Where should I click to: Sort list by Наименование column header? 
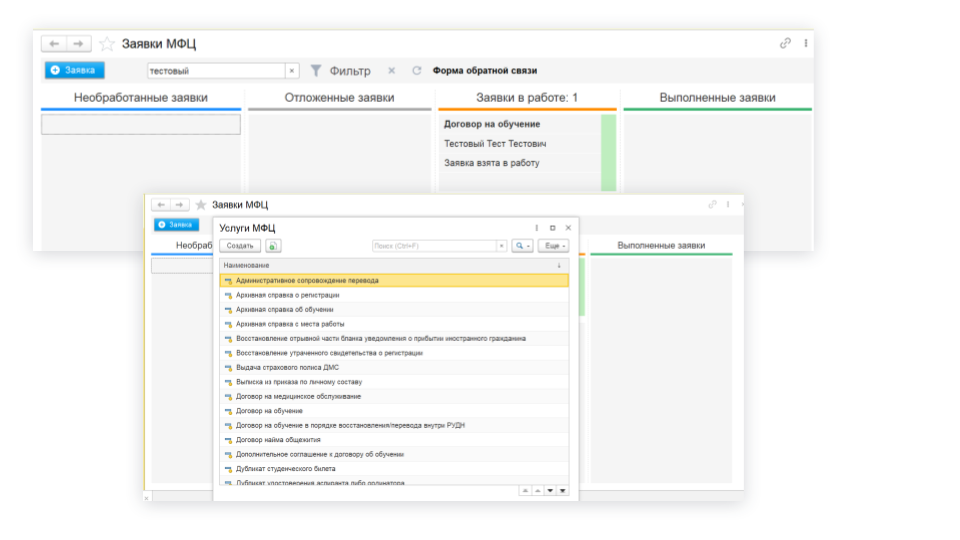pyautogui.click(x=246, y=265)
